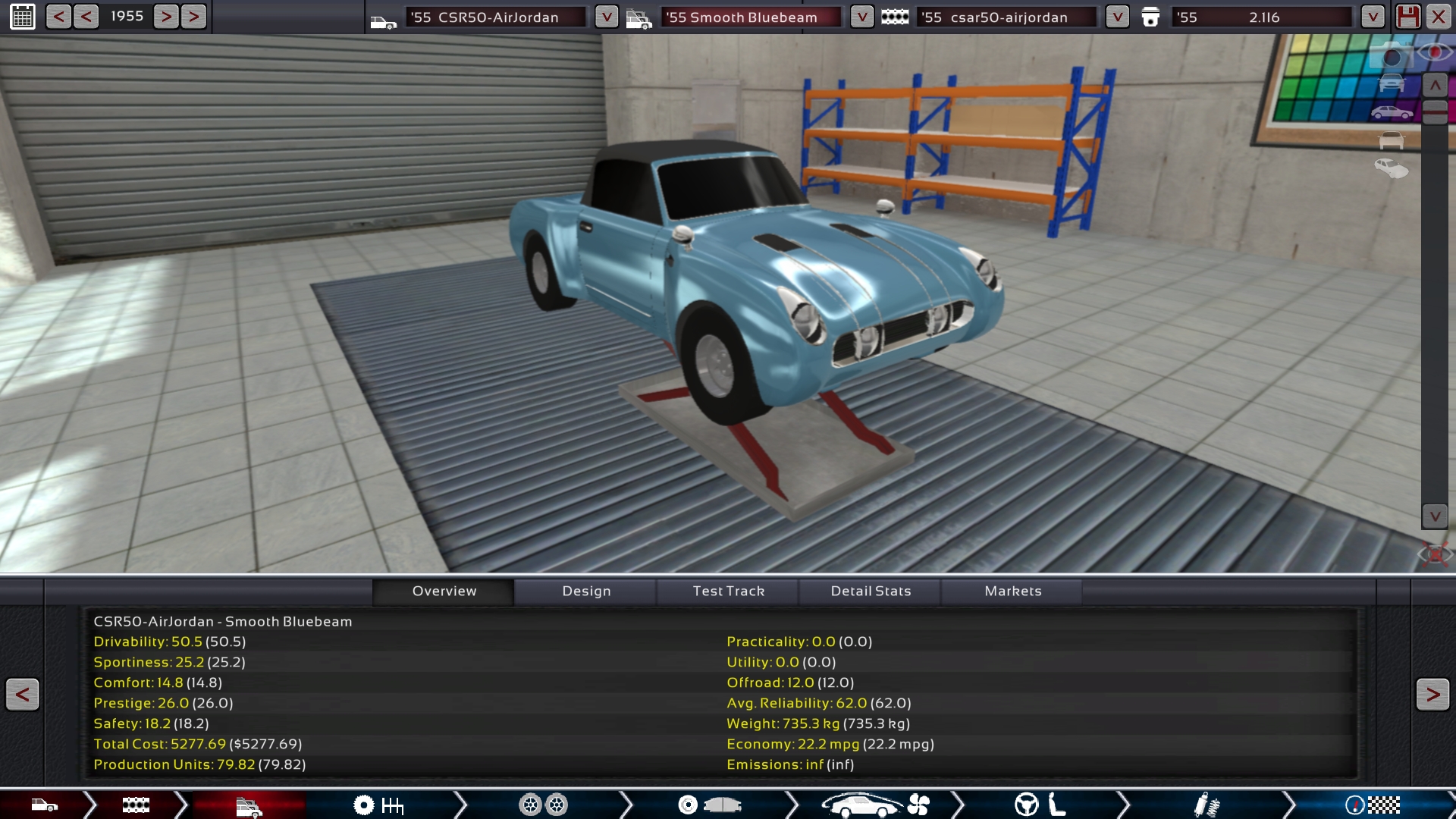1456x819 pixels.
Task: Switch to side car view
Action: [1392, 113]
